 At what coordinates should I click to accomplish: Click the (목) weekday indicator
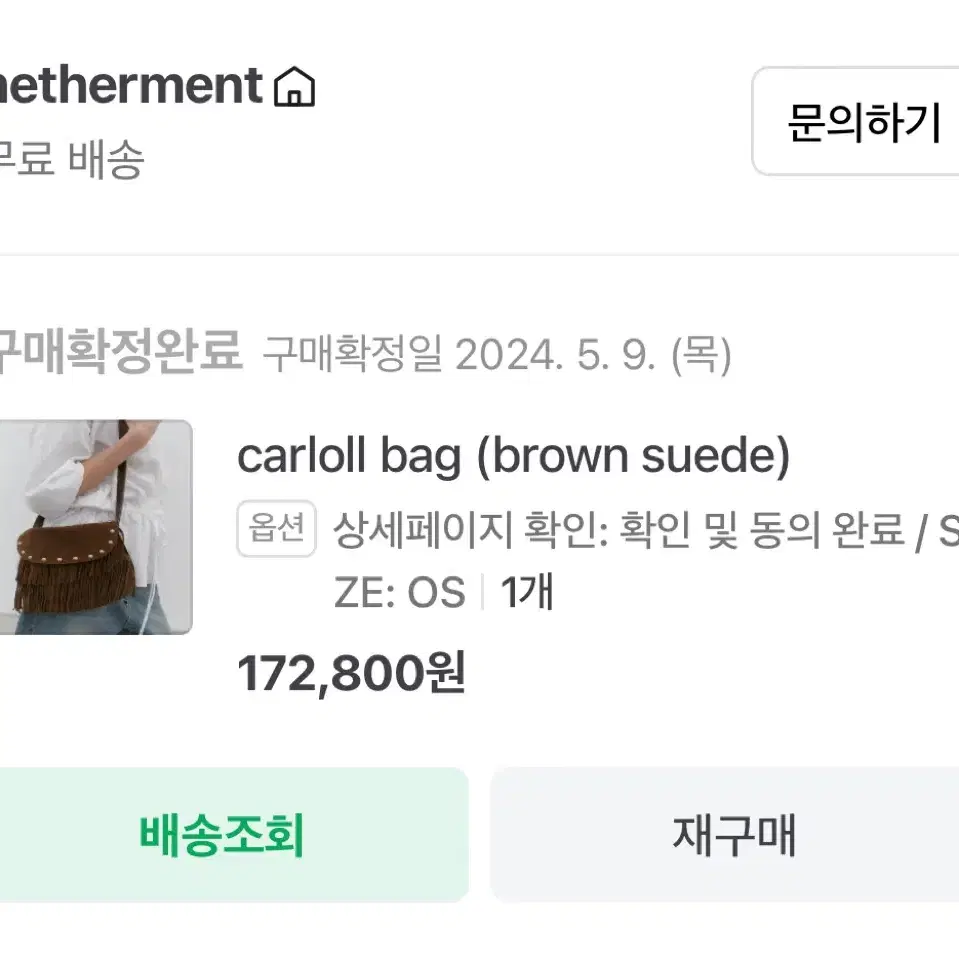(701, 354)
